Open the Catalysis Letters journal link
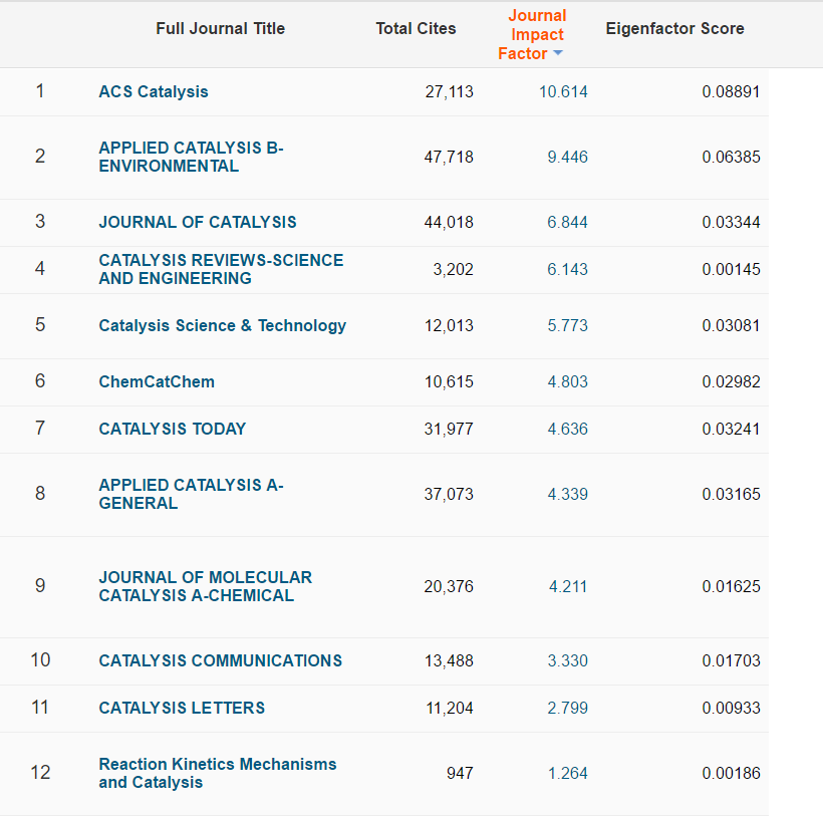Screen dimensions: 823x817 pyautogui.click(x=182, y=708)
